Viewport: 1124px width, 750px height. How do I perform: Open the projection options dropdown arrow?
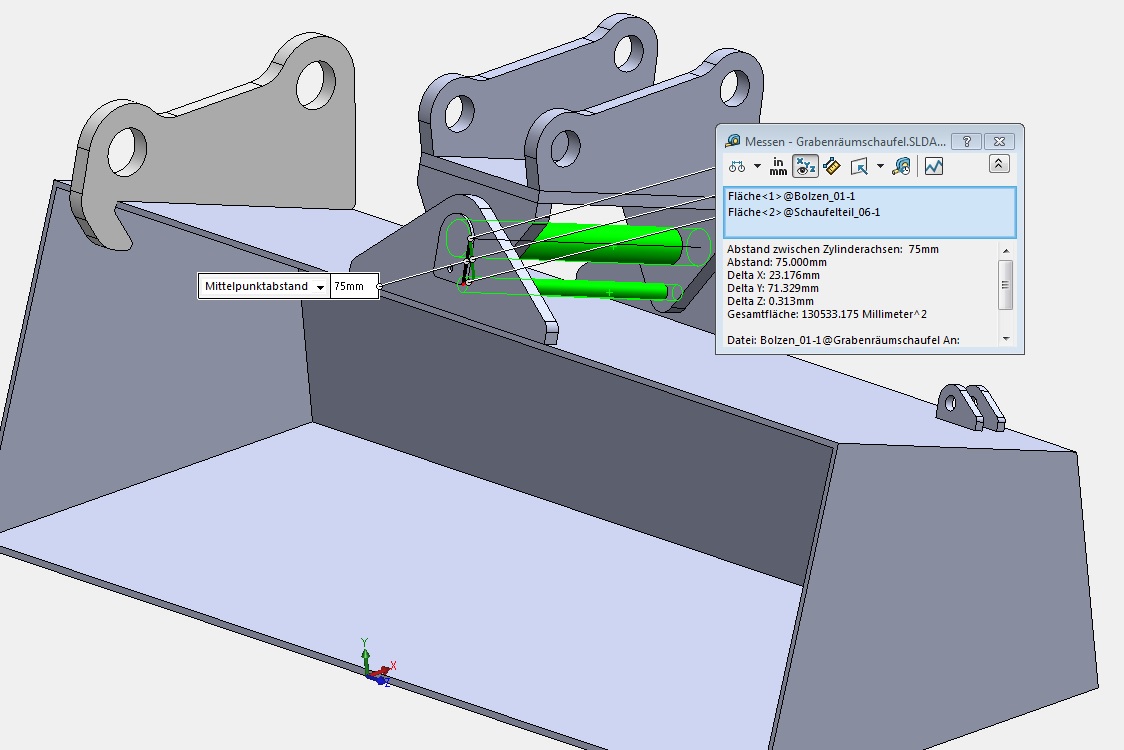880,167
